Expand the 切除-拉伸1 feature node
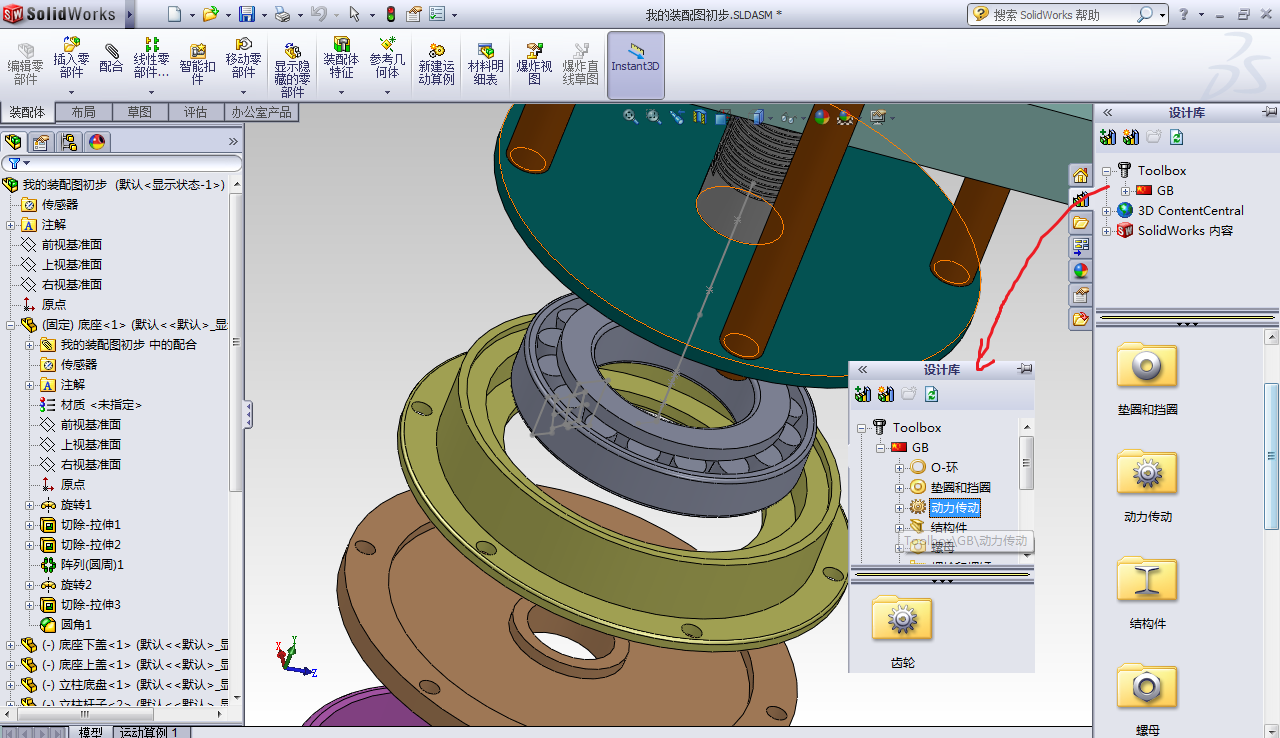 click(30, 525)
